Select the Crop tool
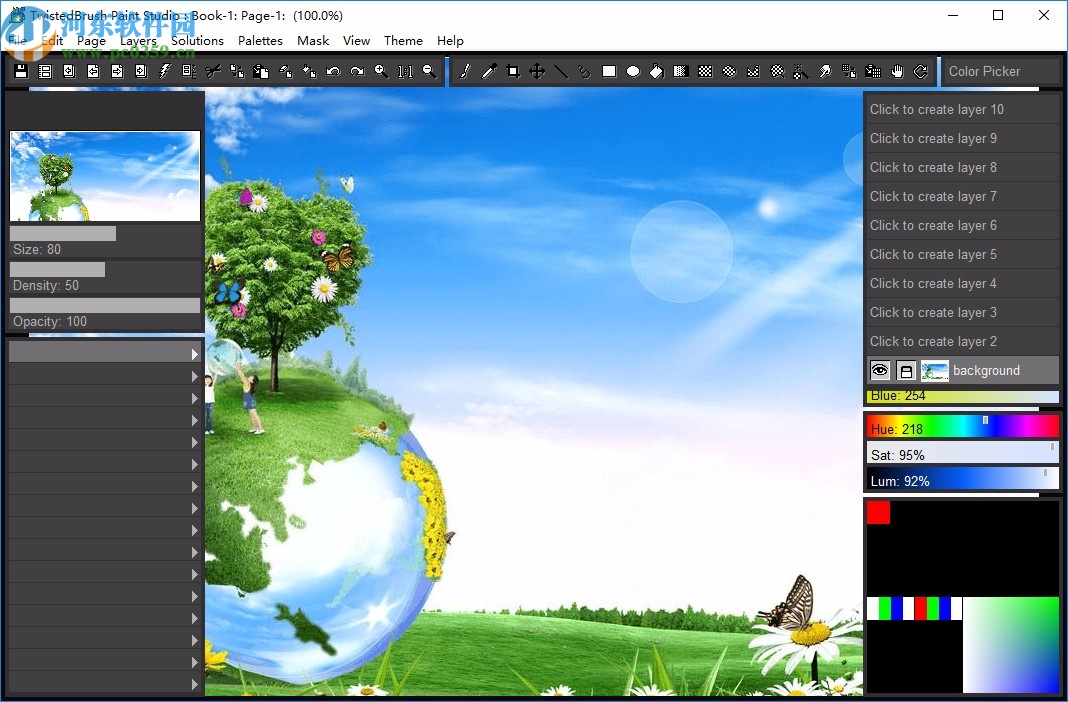1068x702 pixels. tap(511, 71)
